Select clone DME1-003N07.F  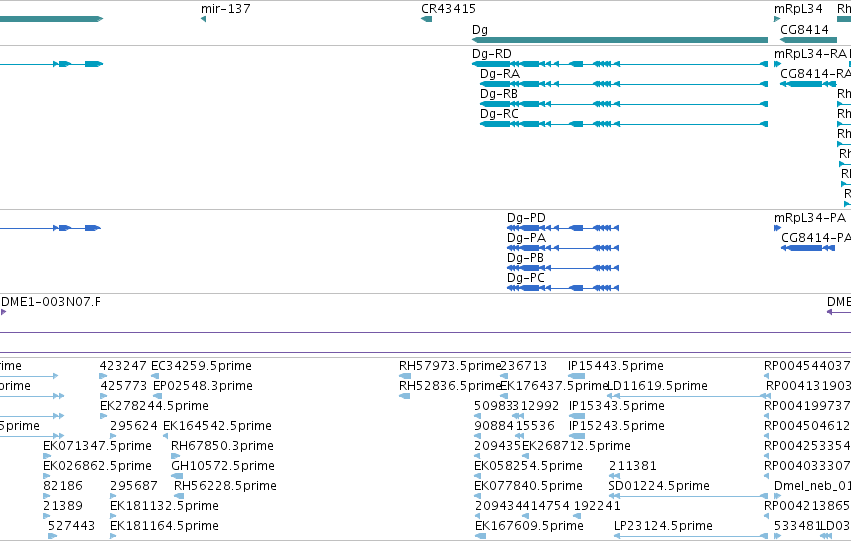click(x=51, y=302)
